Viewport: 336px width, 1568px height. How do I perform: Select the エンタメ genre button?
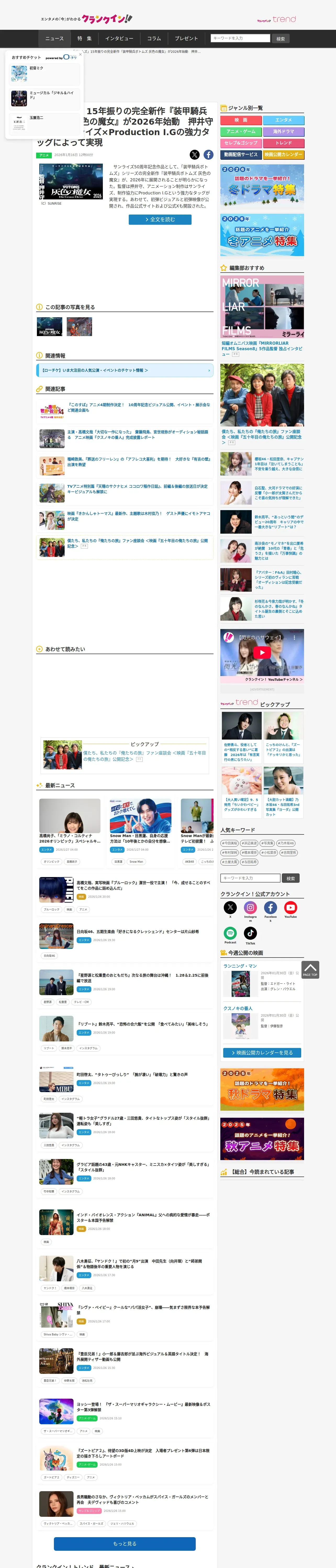[x=284, y=120]
